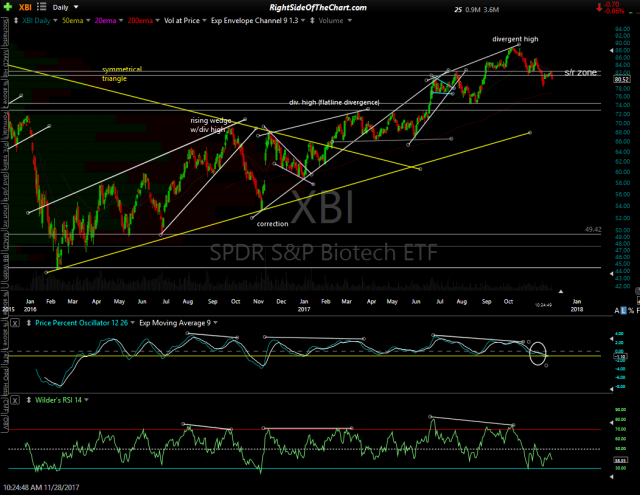Click the reorder arrows beside Volume
The height and width of the screenshot is (495, 640).
312,20
